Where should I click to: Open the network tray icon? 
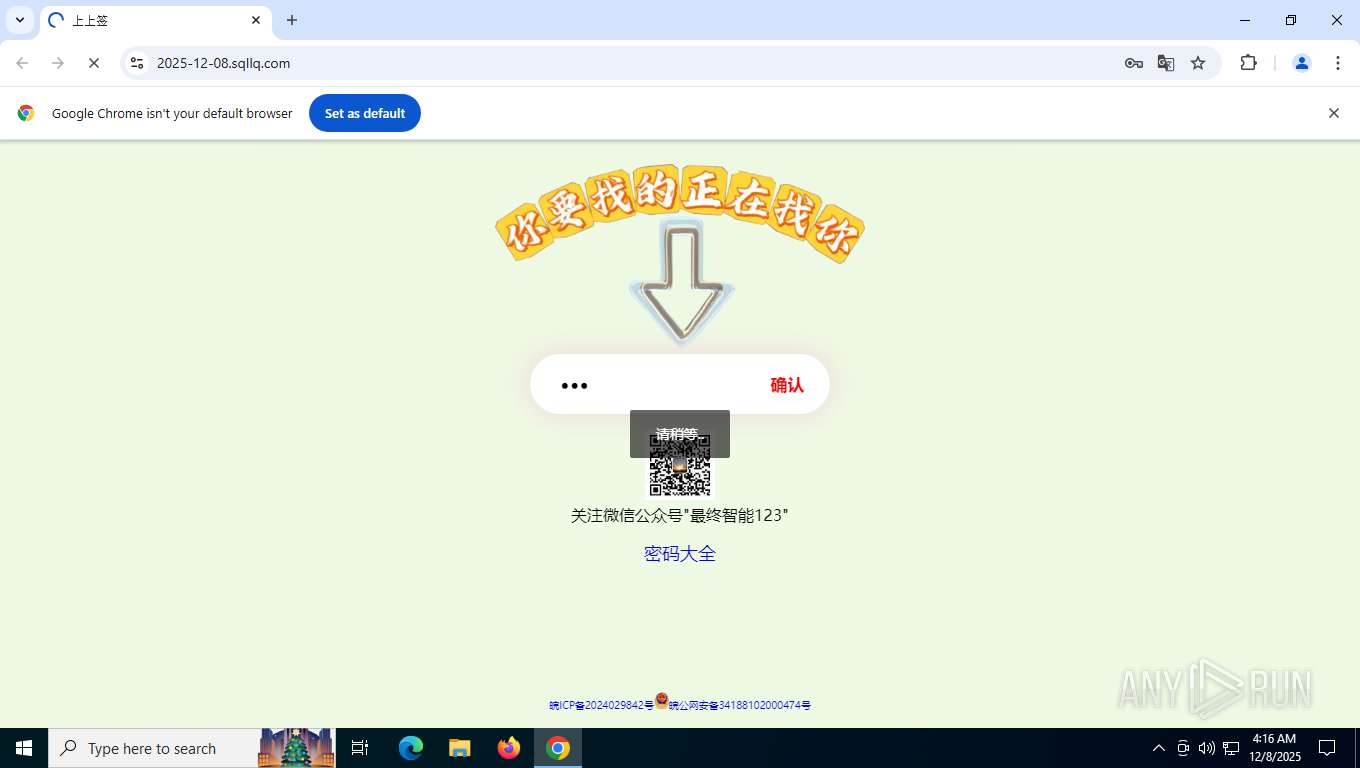point(1231,748)
